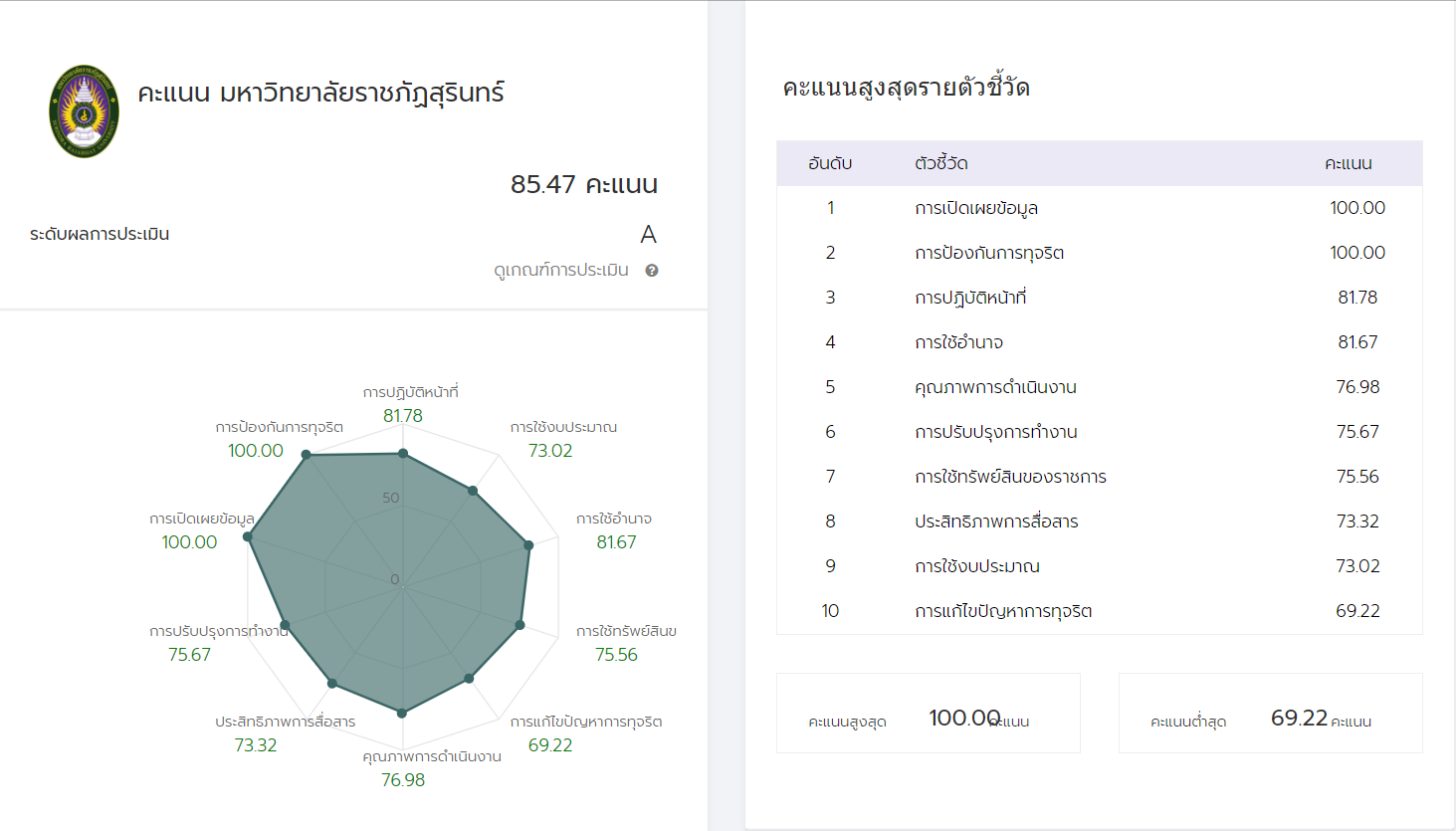Click the ตัวชี้วัด column header

pyautogui.click(x=941, y=163)
